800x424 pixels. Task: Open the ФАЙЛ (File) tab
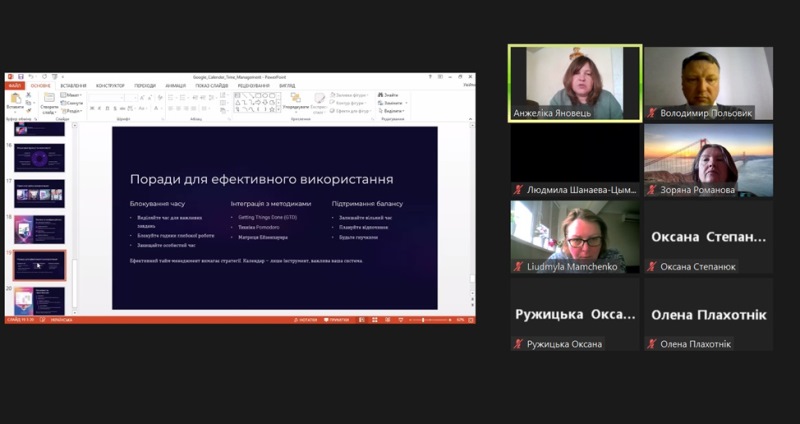15,86
